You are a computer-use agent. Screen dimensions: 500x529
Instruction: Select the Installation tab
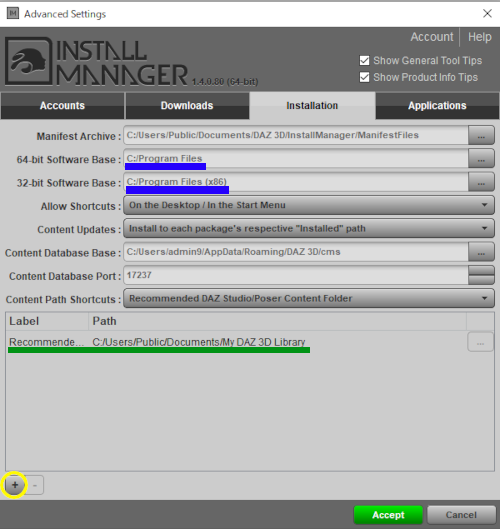[312, 106]
